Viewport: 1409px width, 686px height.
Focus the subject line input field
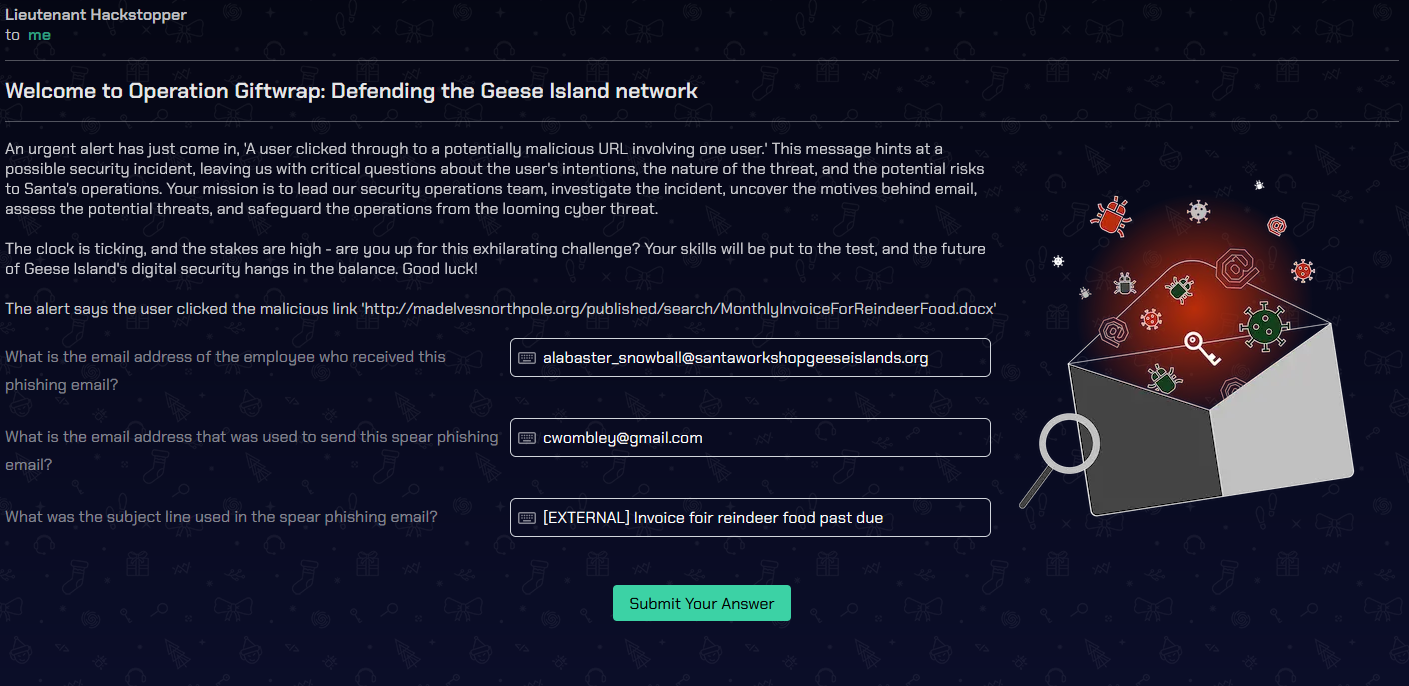tap(750, 518)
